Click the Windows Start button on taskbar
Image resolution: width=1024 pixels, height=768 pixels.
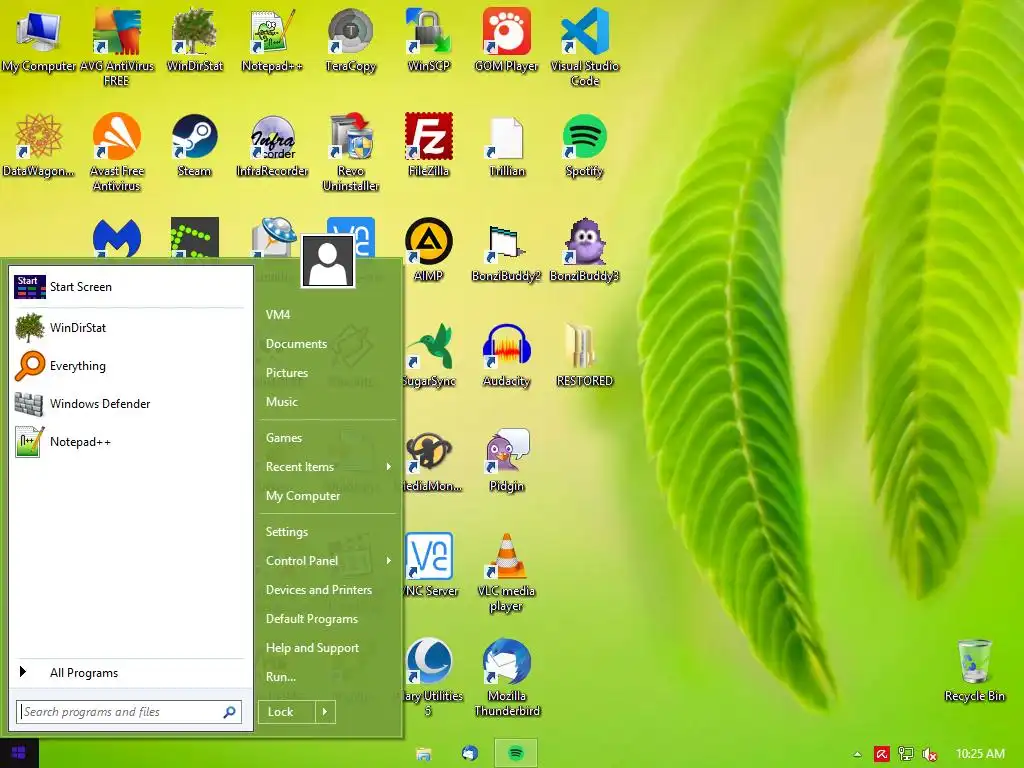coord(19,753)
